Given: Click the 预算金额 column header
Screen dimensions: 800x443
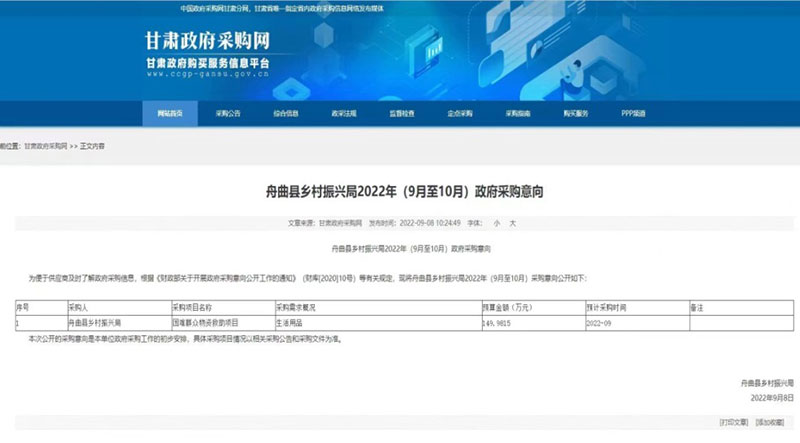Looking at the screenshot, I should [507, 309].
